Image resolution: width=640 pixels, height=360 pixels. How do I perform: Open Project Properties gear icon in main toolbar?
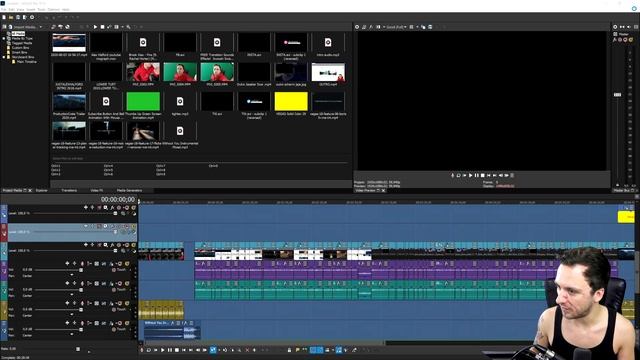click(32, 17)
